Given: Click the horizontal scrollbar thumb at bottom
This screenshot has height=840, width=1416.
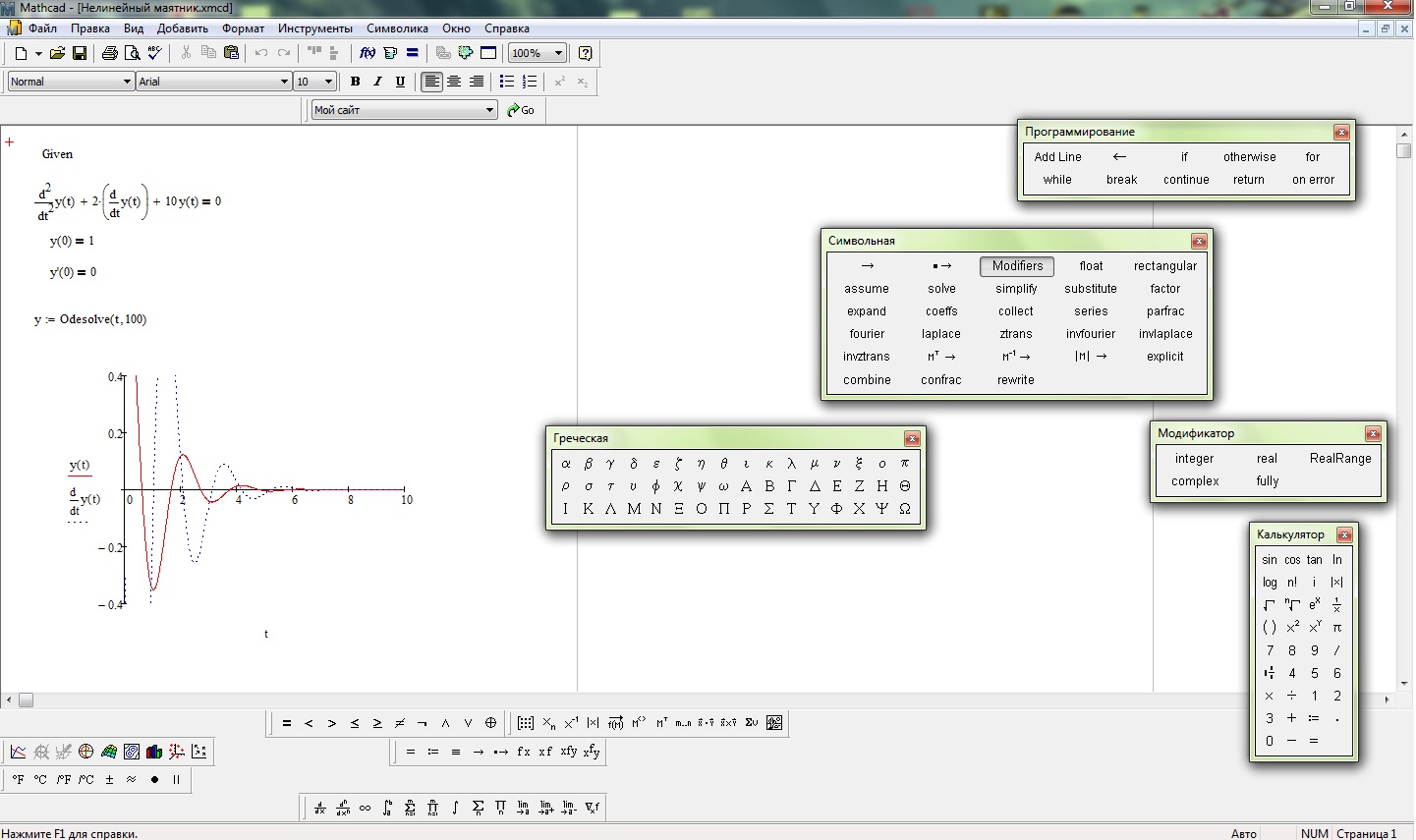Looking at the screenshot, I should click(26, 700).
